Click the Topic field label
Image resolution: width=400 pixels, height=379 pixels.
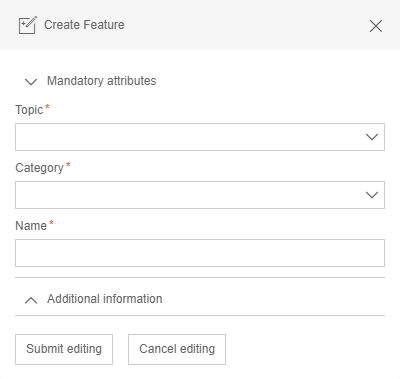point(29,110)
